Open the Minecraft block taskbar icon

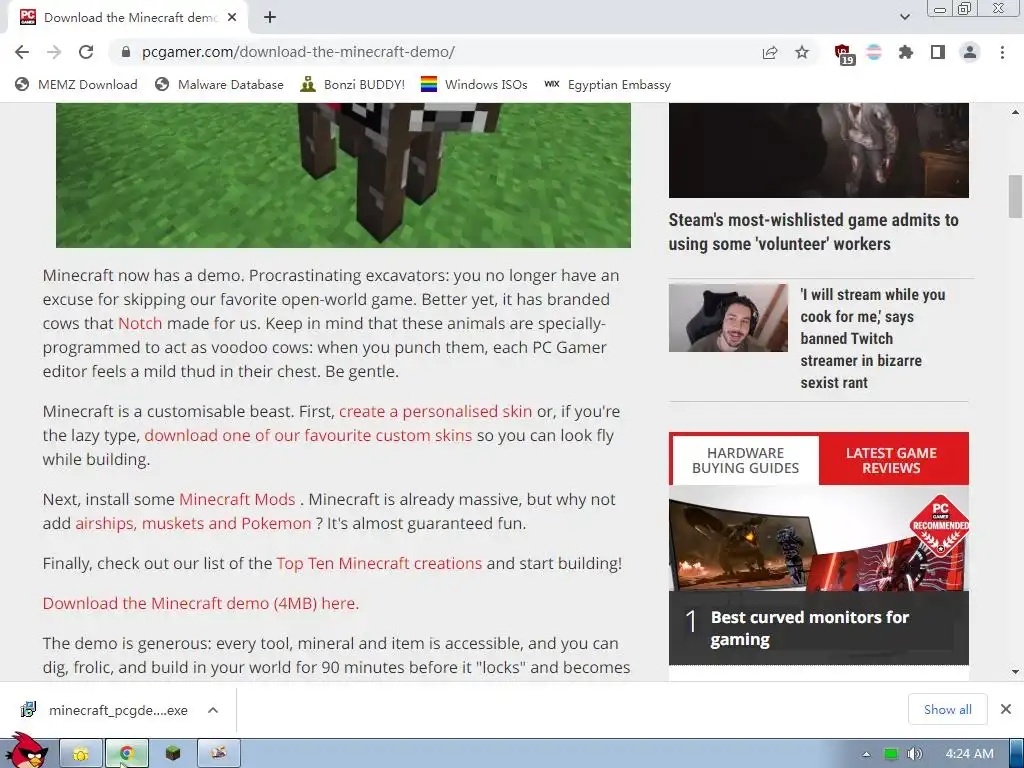click(172, 754)
